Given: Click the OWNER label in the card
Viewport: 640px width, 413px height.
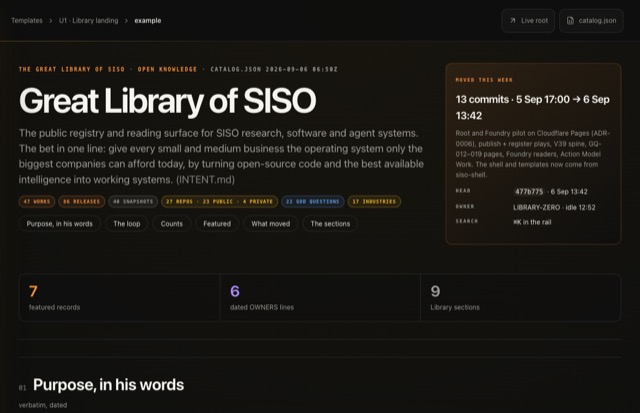Looking at the screenshot, I should 465,206.
